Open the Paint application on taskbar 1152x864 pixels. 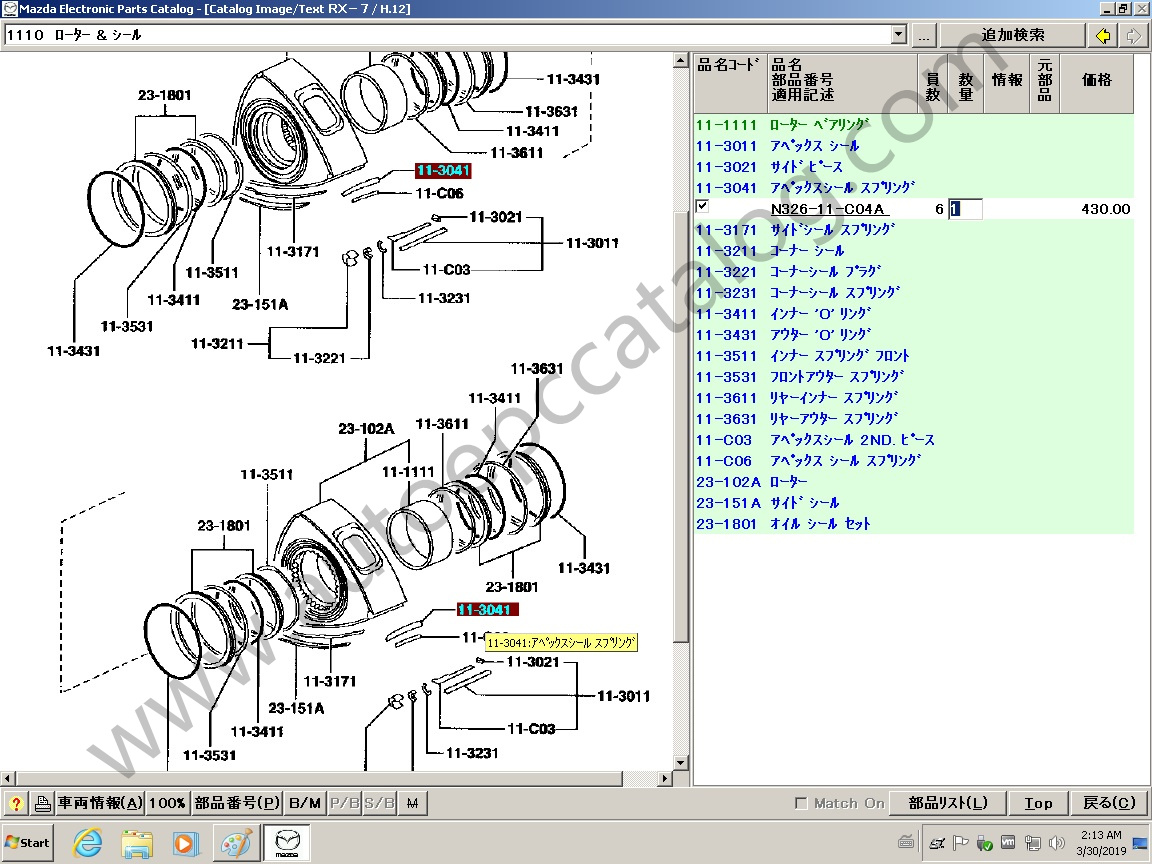pos(236,843)
